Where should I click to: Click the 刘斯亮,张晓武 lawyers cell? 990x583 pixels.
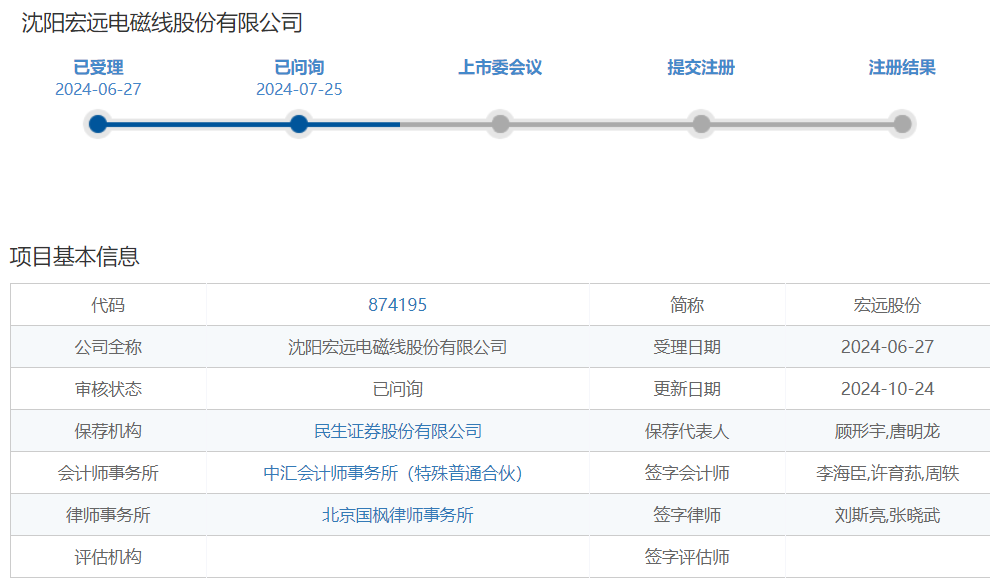[x=887, y=515]
